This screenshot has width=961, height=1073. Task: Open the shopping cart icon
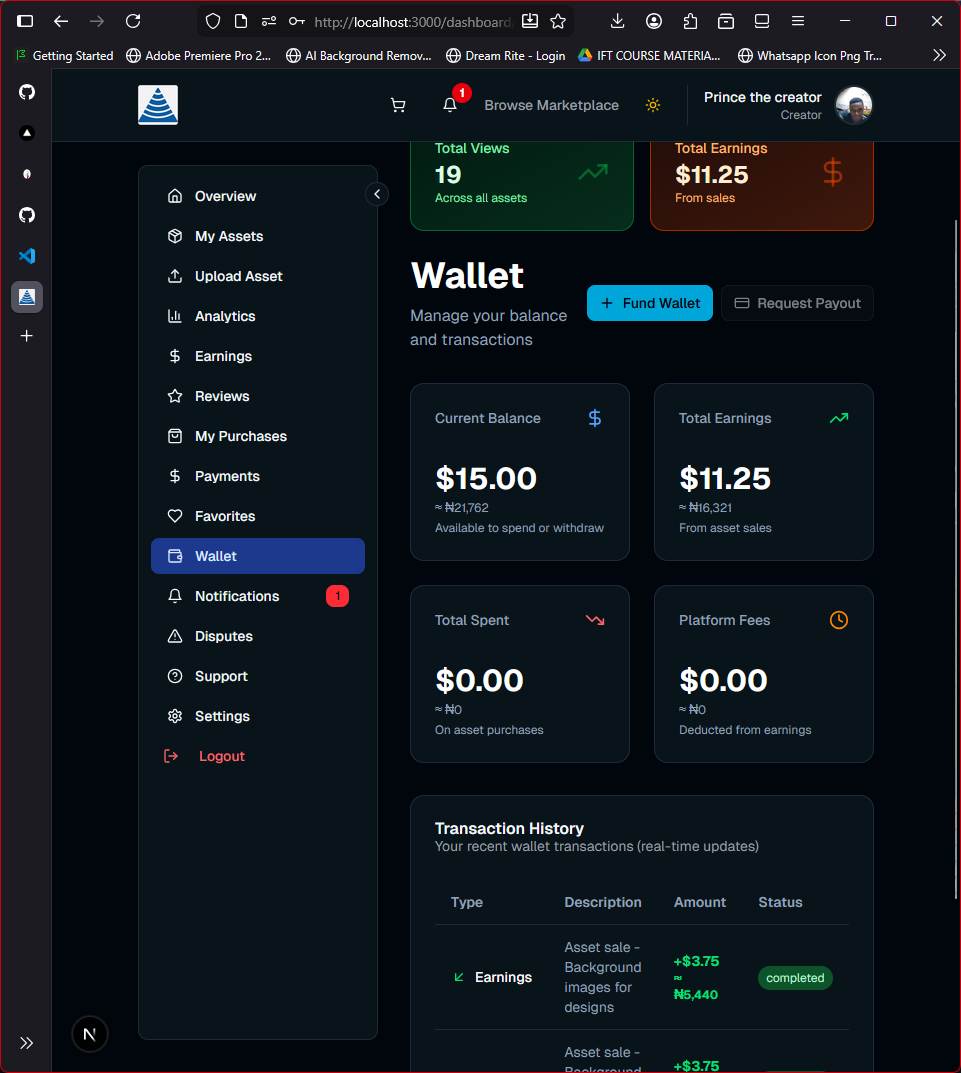point(398,105)
